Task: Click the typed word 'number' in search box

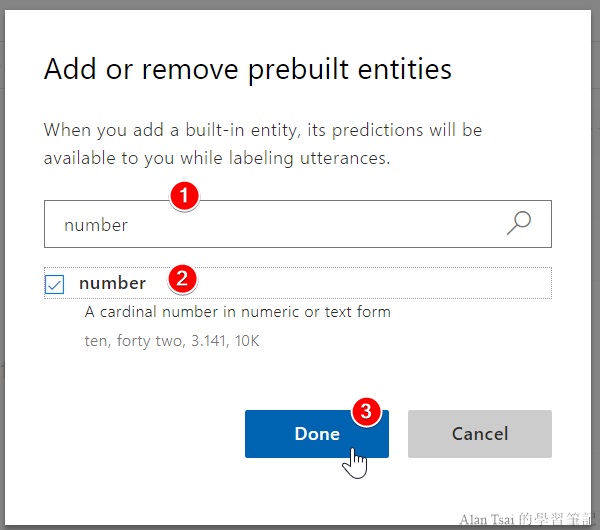Action: (96, 225)
